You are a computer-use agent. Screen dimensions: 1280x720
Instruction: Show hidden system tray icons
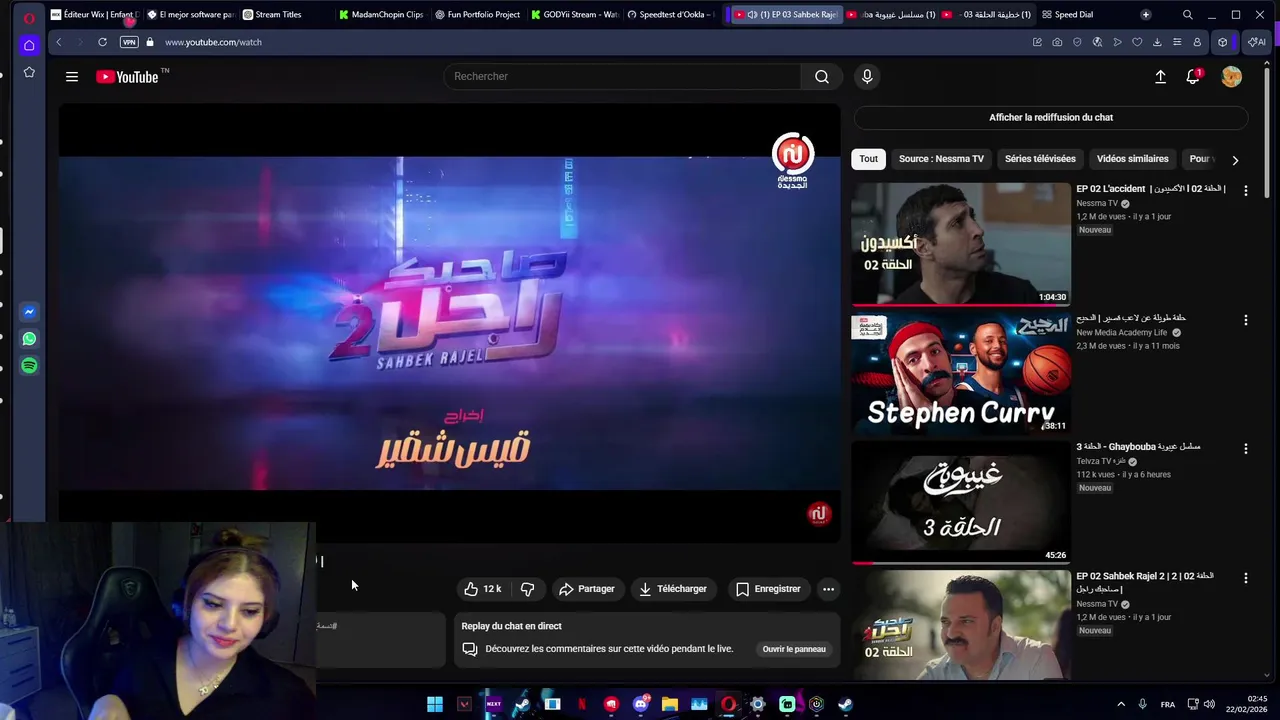tap(1120, 704)
